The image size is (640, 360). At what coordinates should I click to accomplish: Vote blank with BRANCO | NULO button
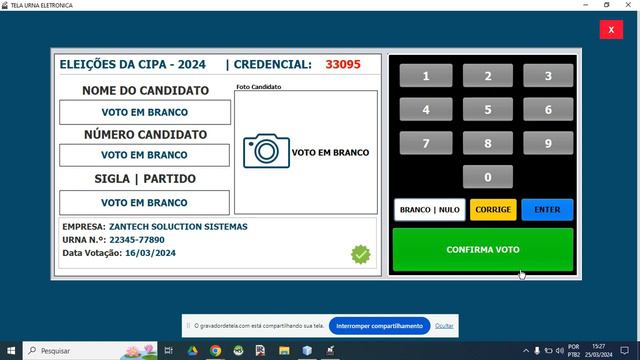430,210
